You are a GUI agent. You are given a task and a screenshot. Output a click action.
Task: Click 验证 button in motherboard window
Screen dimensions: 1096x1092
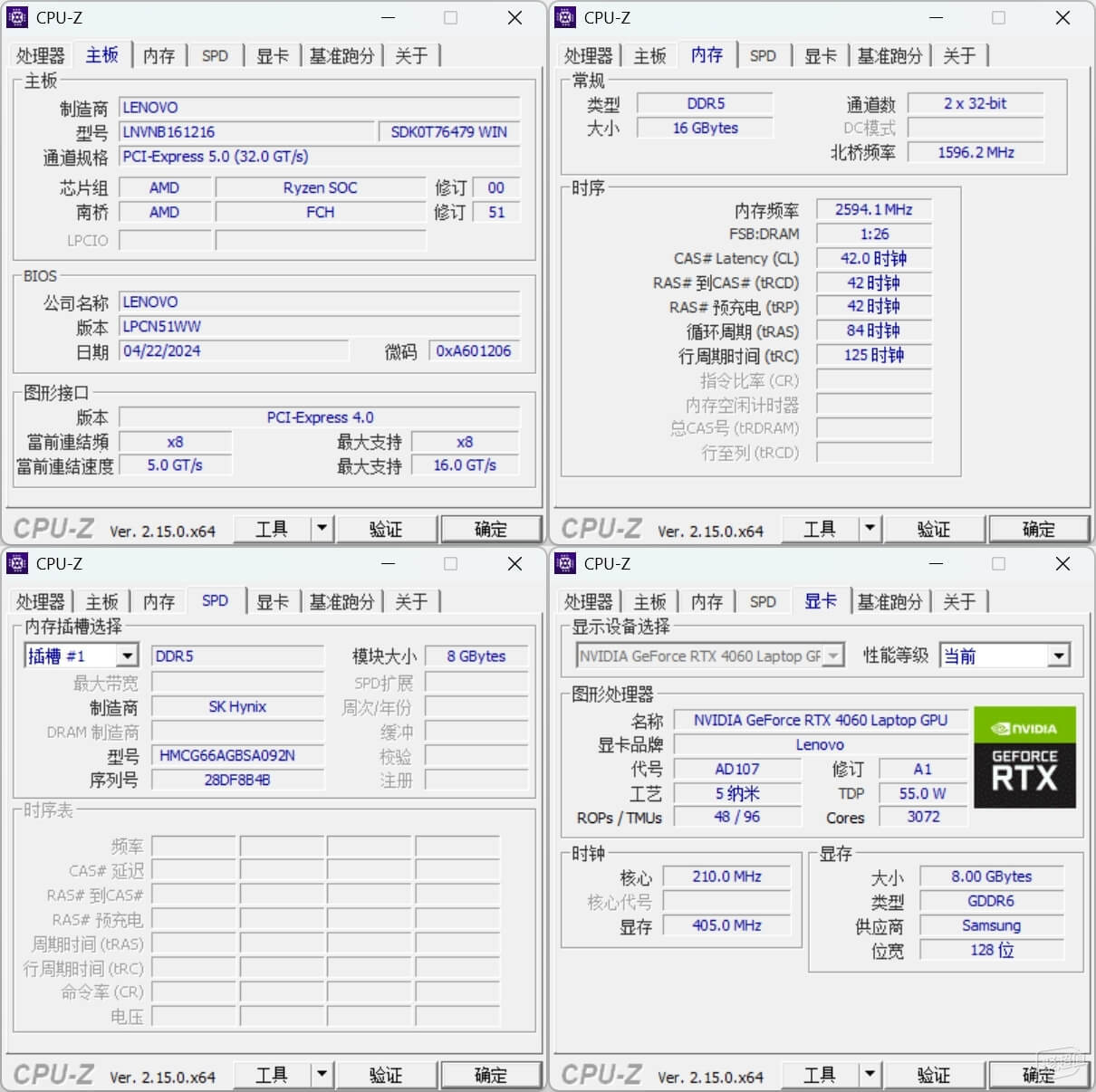(x=386, y=528)
